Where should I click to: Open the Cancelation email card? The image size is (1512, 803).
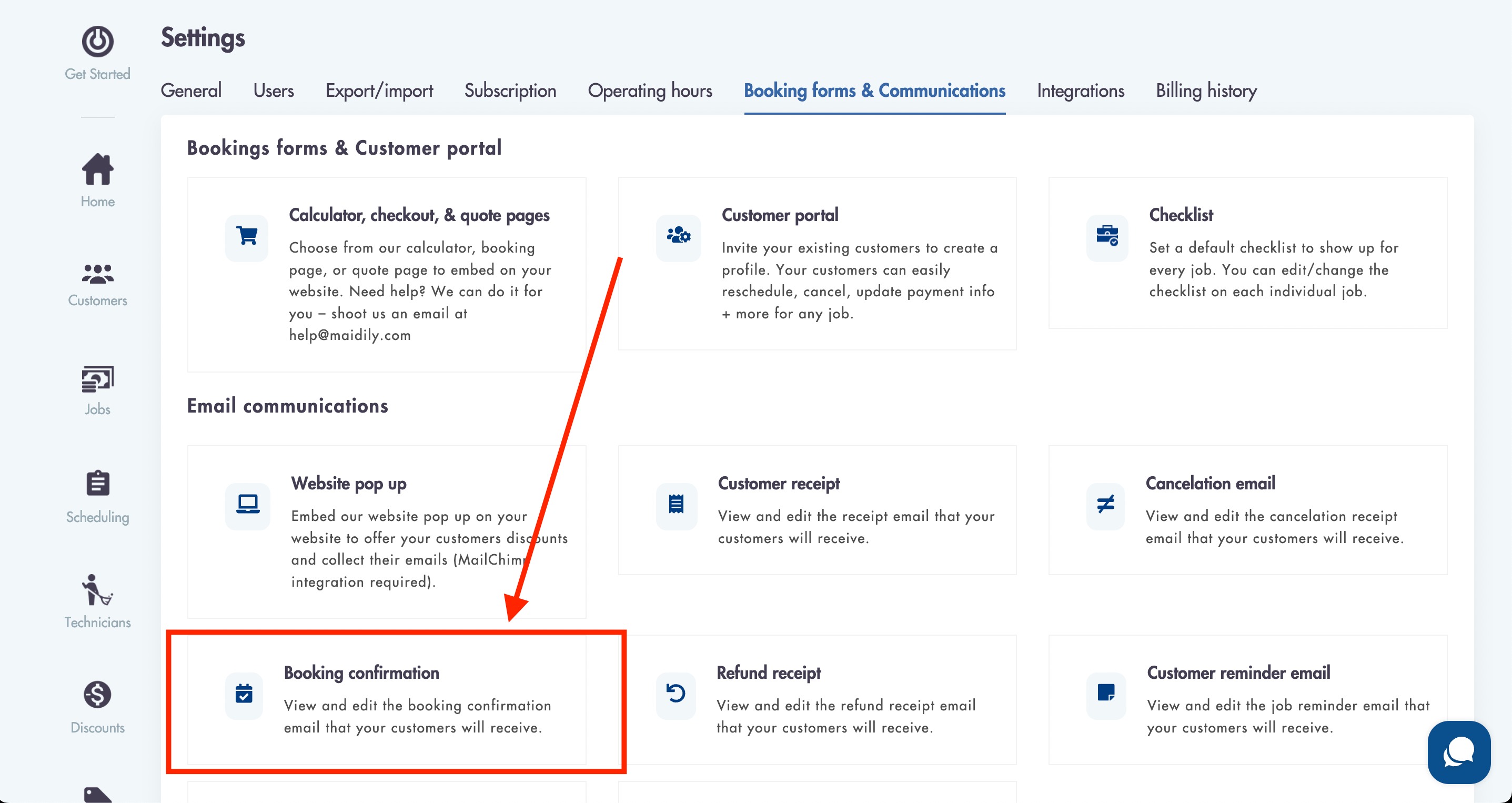click(1248, 509)
